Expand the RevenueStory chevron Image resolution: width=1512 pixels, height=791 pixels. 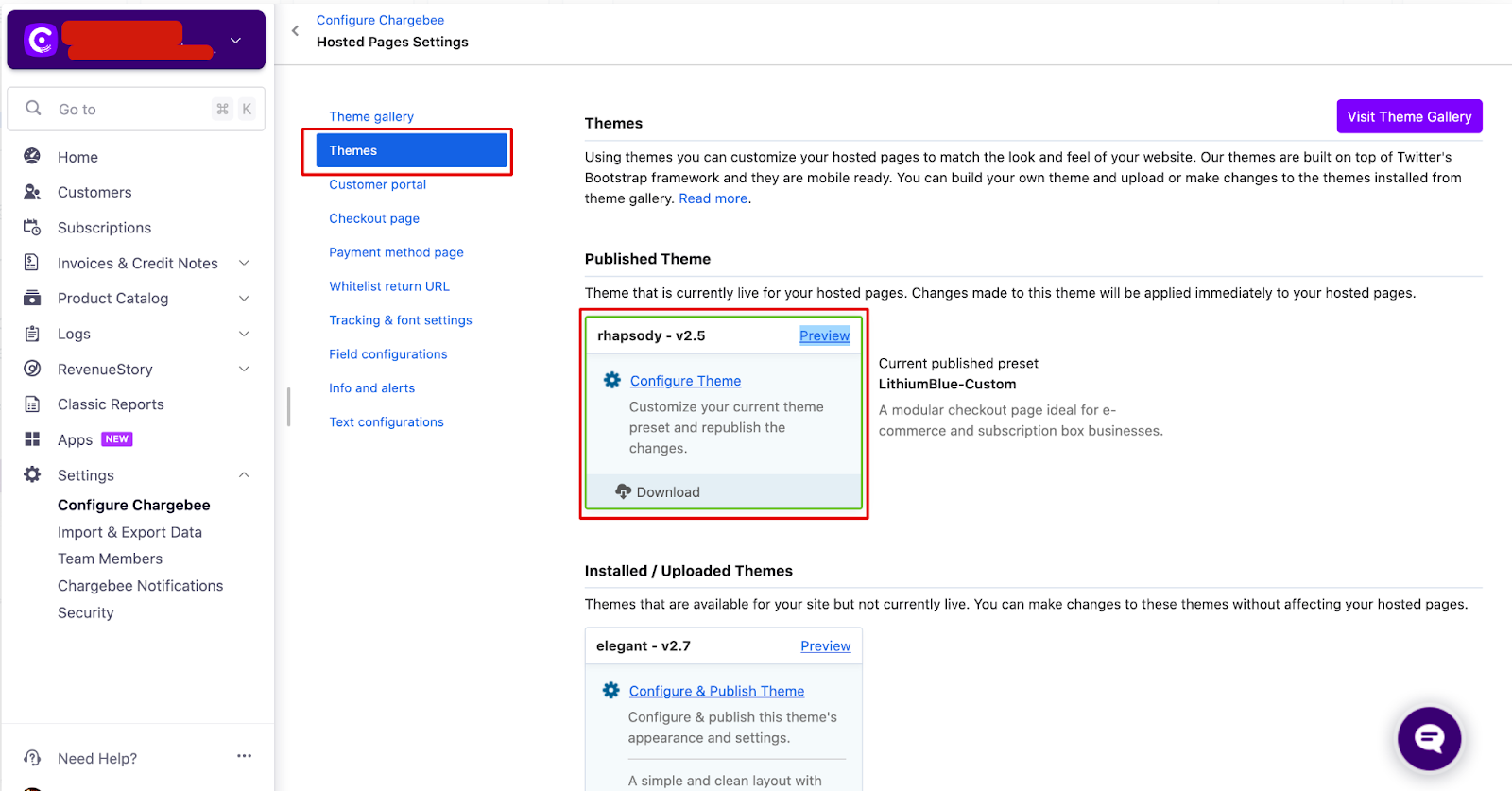[x=244, y=369]
